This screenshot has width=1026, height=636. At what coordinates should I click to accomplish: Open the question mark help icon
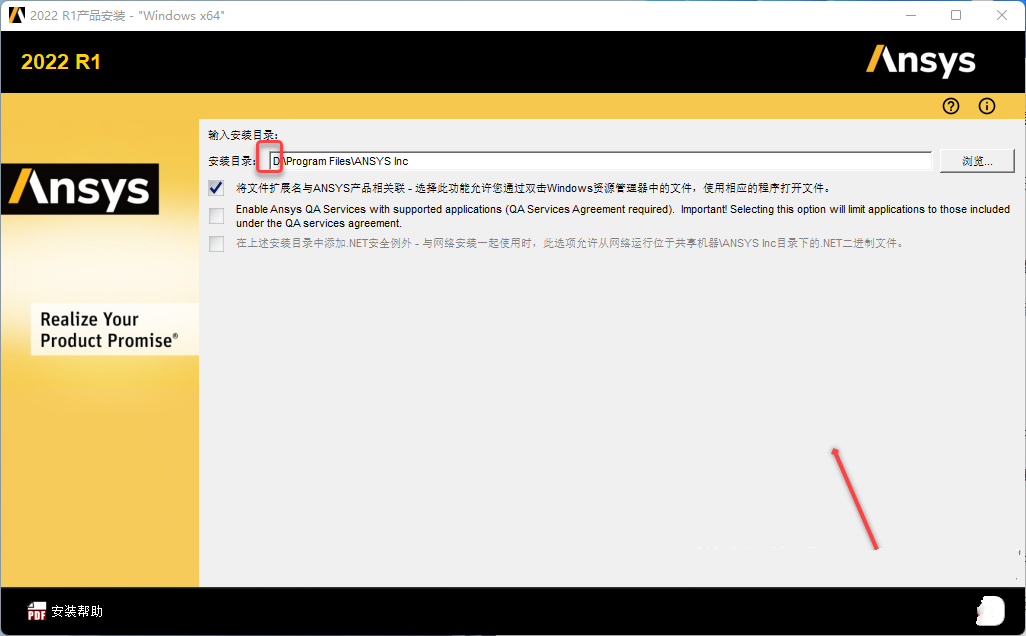coord(951,106)
